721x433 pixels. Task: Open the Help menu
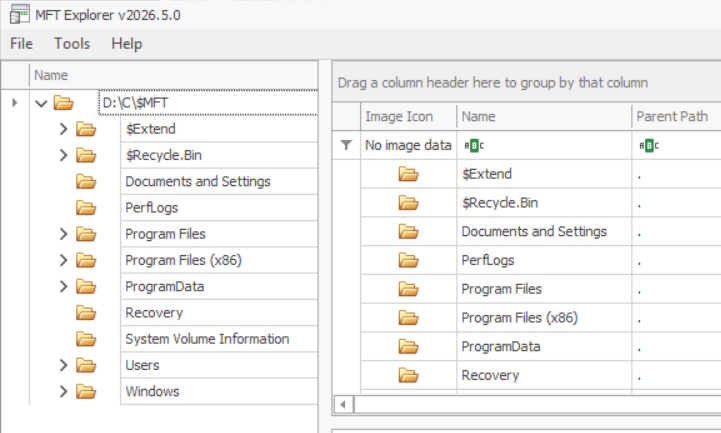point(126,44)
